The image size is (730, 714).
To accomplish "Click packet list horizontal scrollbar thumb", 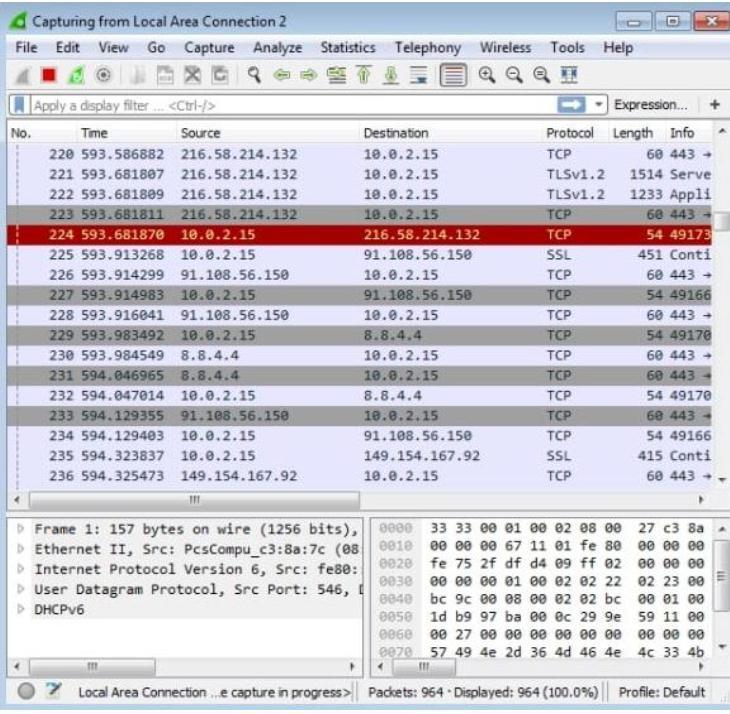I will (x=194, y=500).
